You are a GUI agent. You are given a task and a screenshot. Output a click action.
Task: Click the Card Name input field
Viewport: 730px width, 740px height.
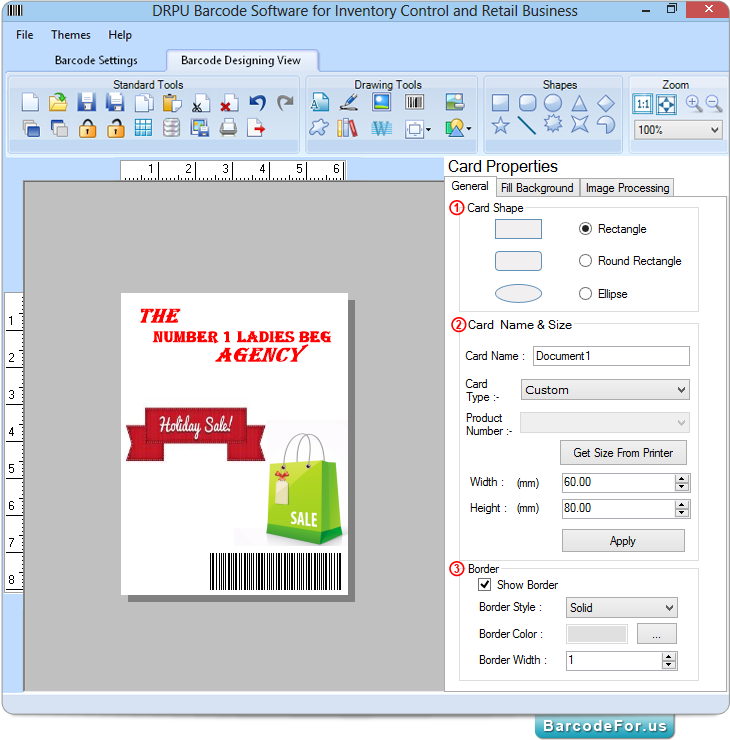point(611,356)
